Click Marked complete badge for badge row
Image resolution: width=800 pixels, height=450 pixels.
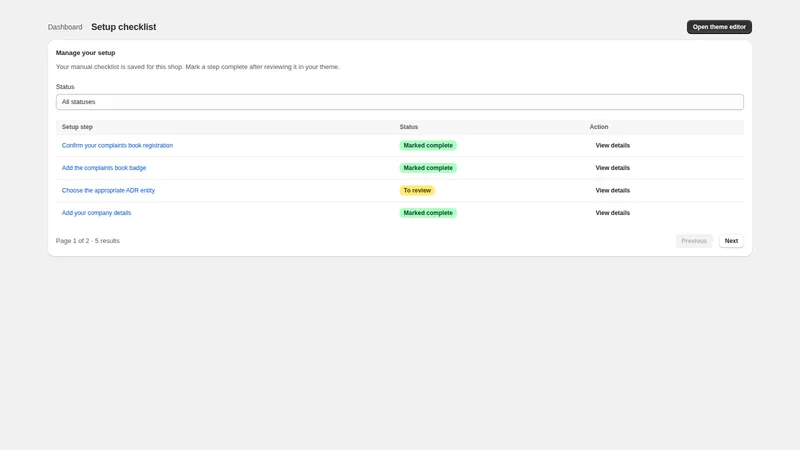[x=428, y=168]
